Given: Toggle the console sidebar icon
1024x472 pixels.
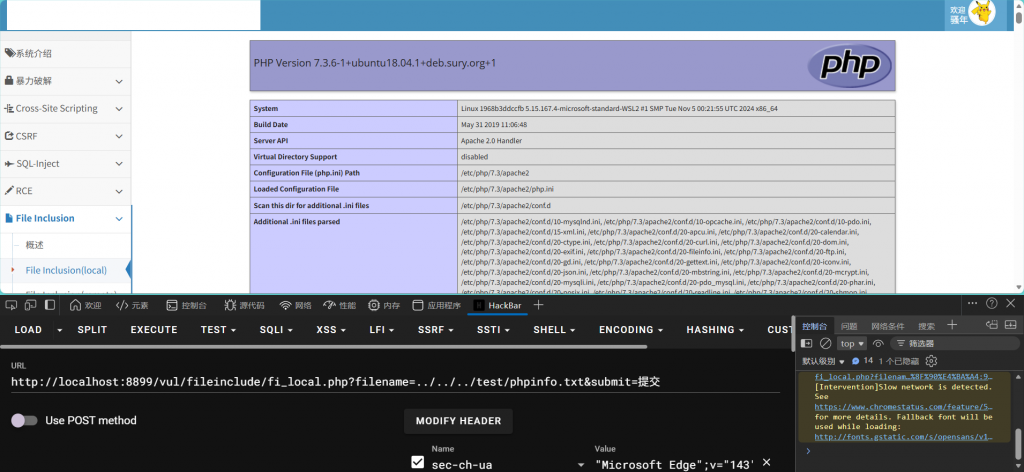Looking at the screenshot, I should [x=808, y=343].
